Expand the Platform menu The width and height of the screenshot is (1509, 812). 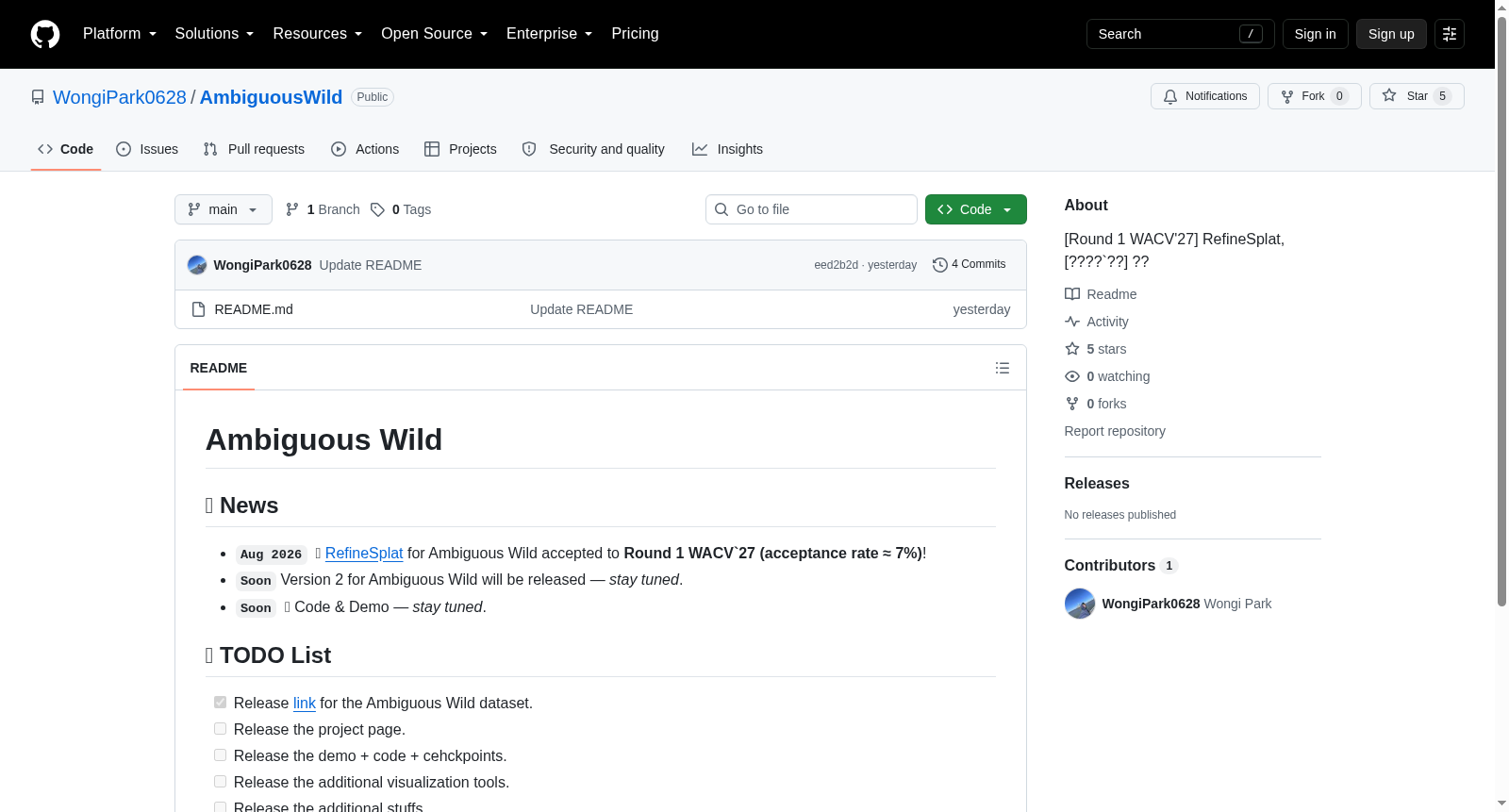point(120,34)
